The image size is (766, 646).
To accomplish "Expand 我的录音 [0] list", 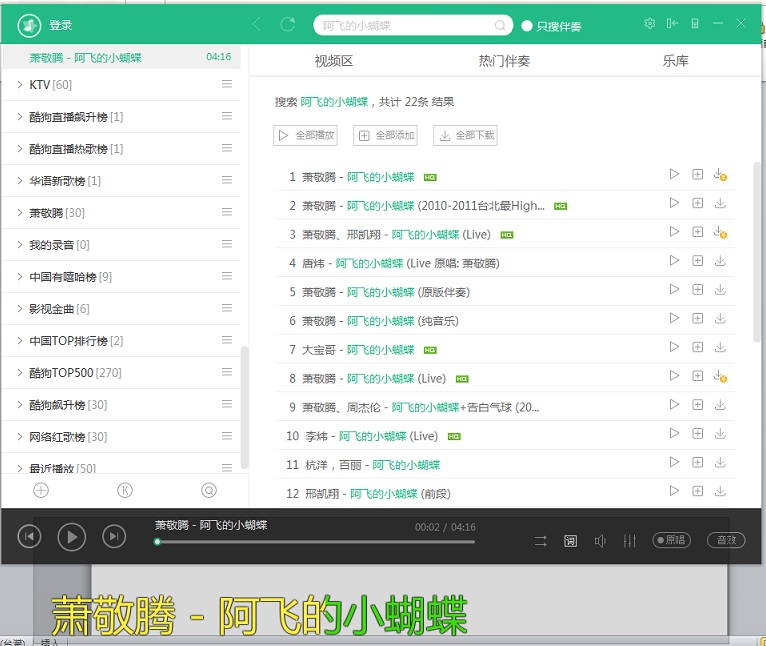I will tap(20, 245).
